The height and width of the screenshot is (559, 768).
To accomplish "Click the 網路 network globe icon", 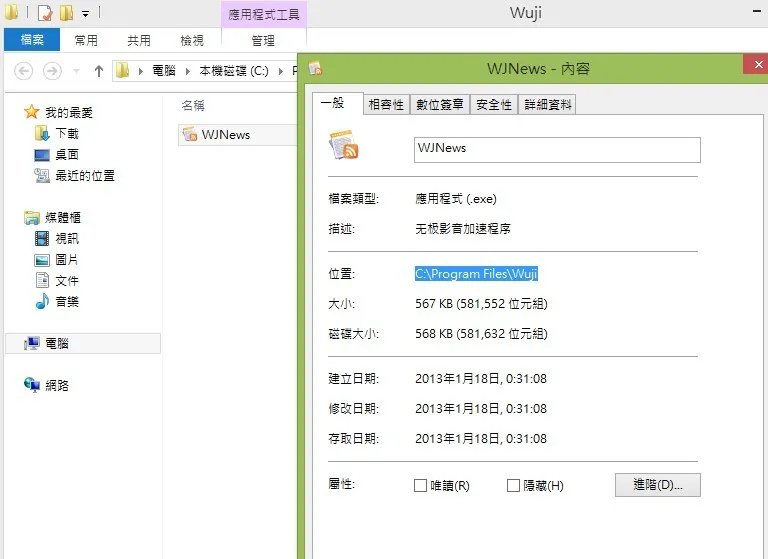I will (32, 385).
